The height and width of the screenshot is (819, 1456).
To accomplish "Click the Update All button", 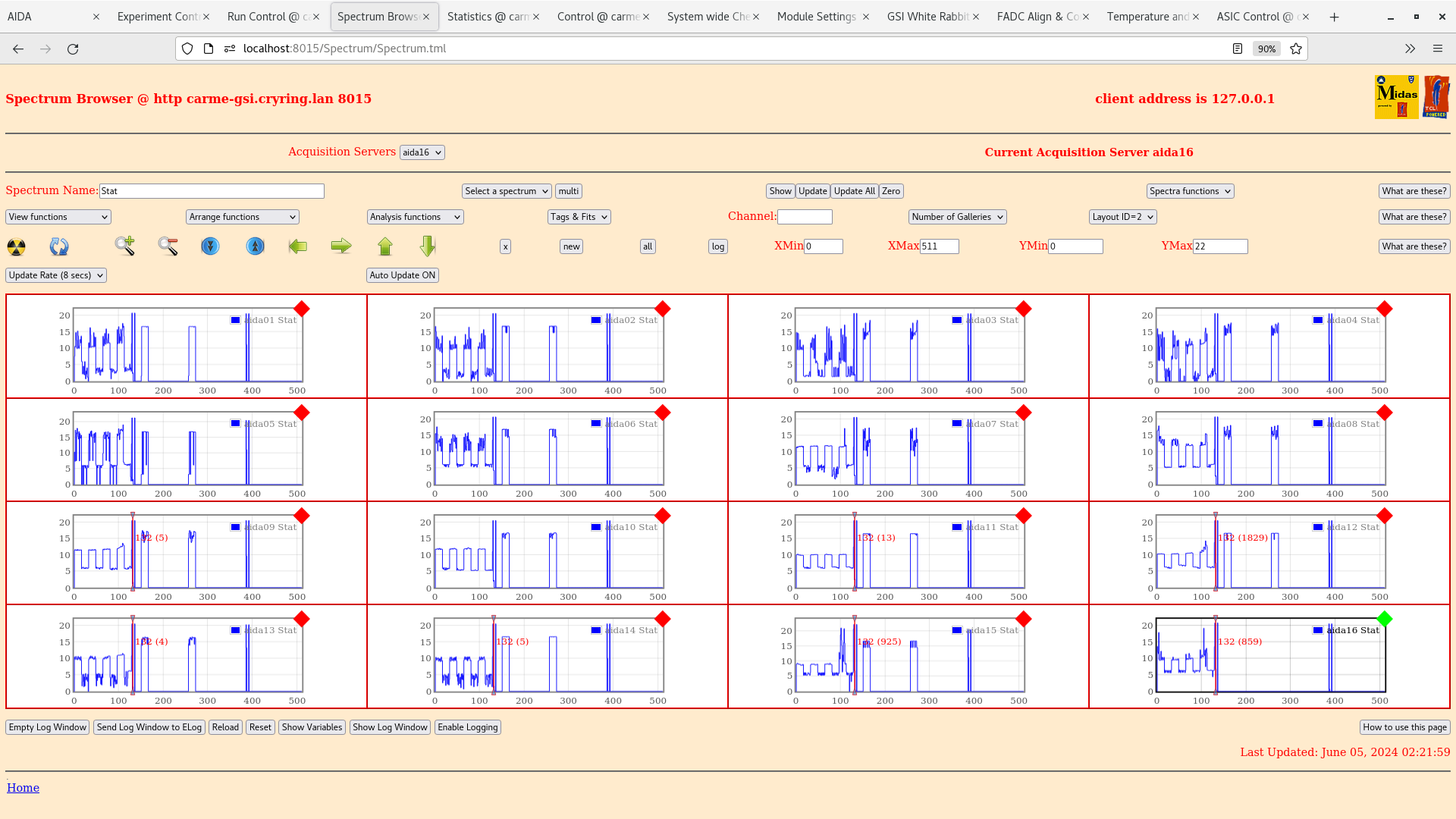I will 854,191.
